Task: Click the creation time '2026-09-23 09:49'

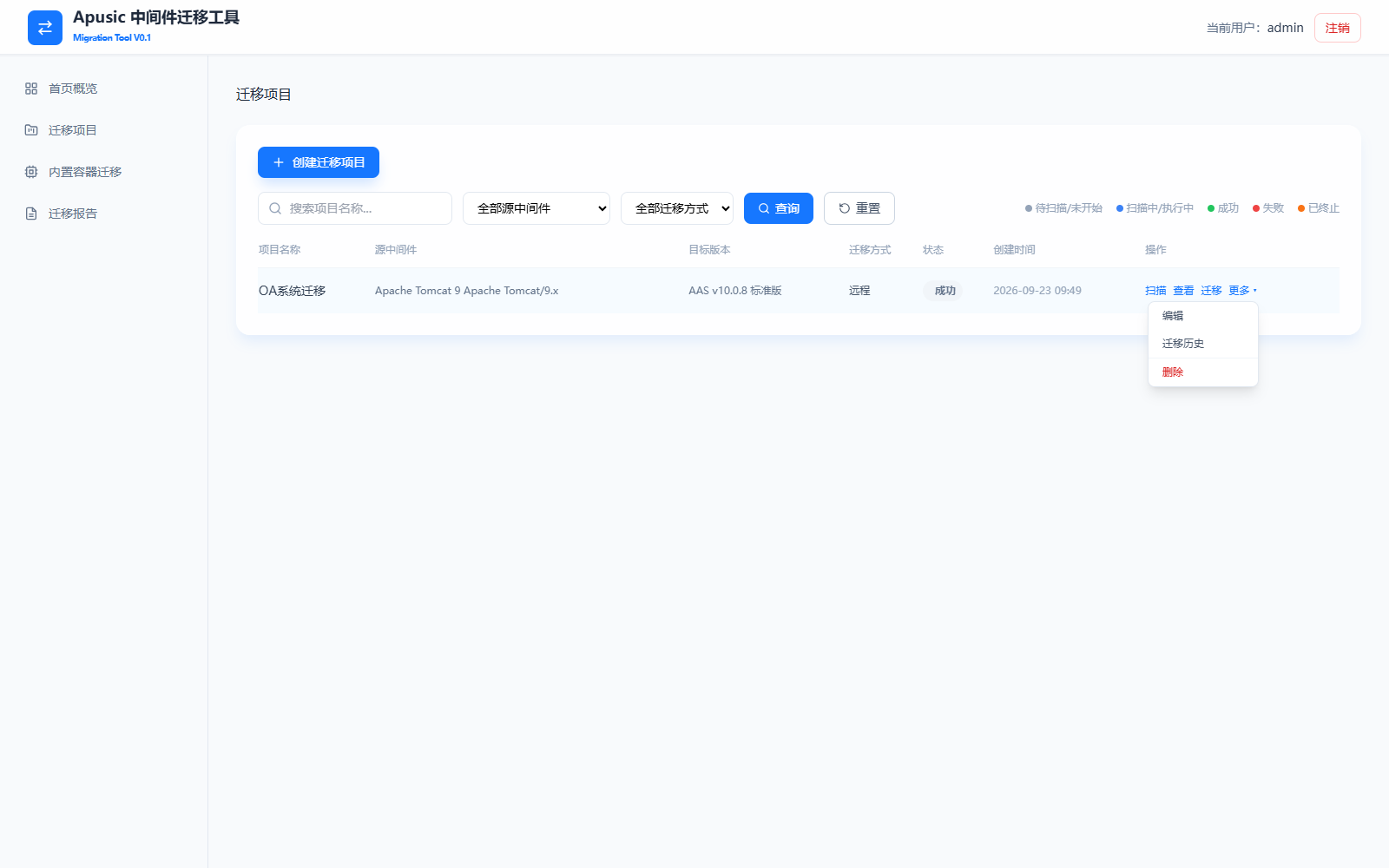Action: 1037,291
